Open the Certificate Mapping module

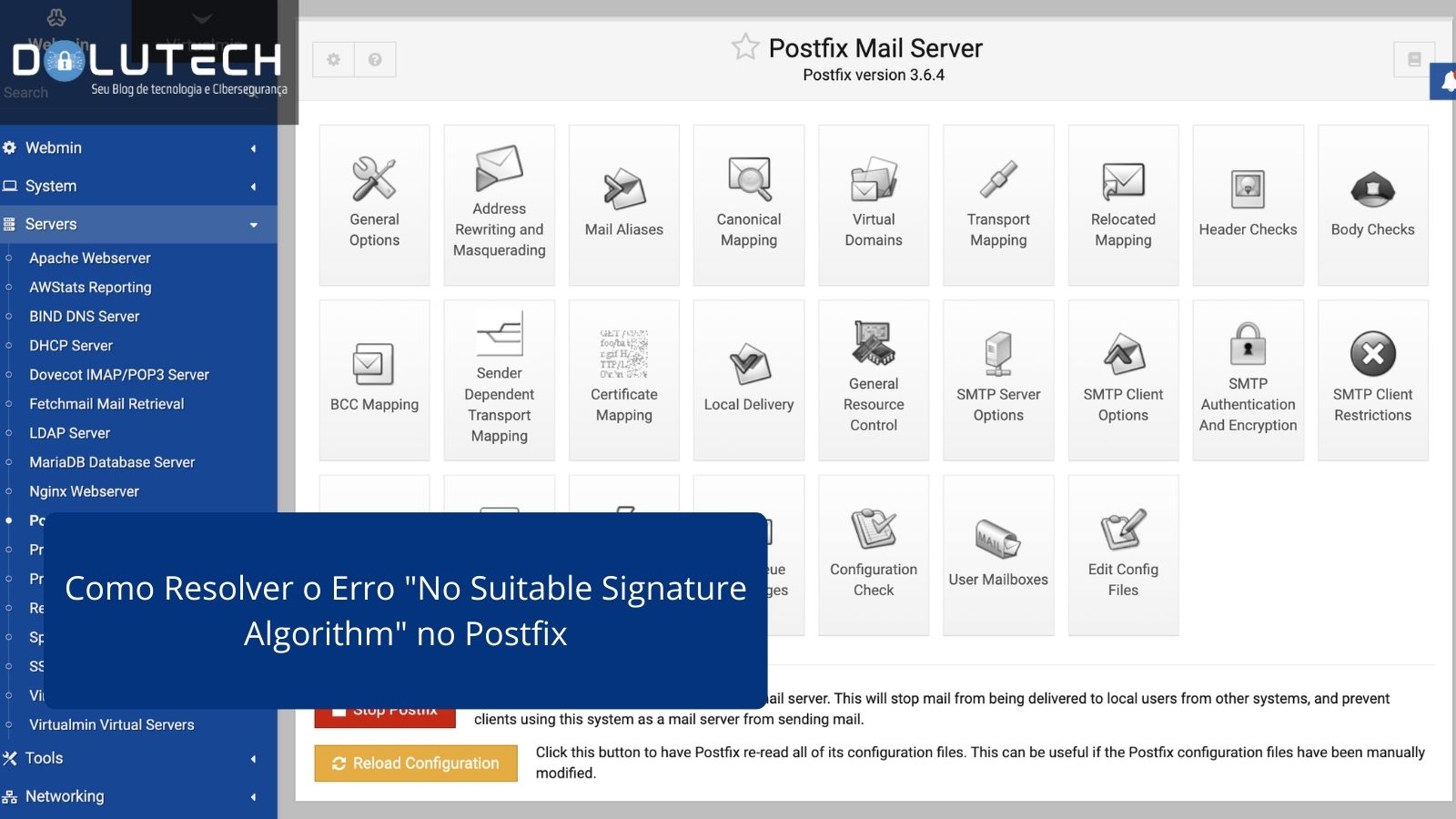(x=623, y=378)
